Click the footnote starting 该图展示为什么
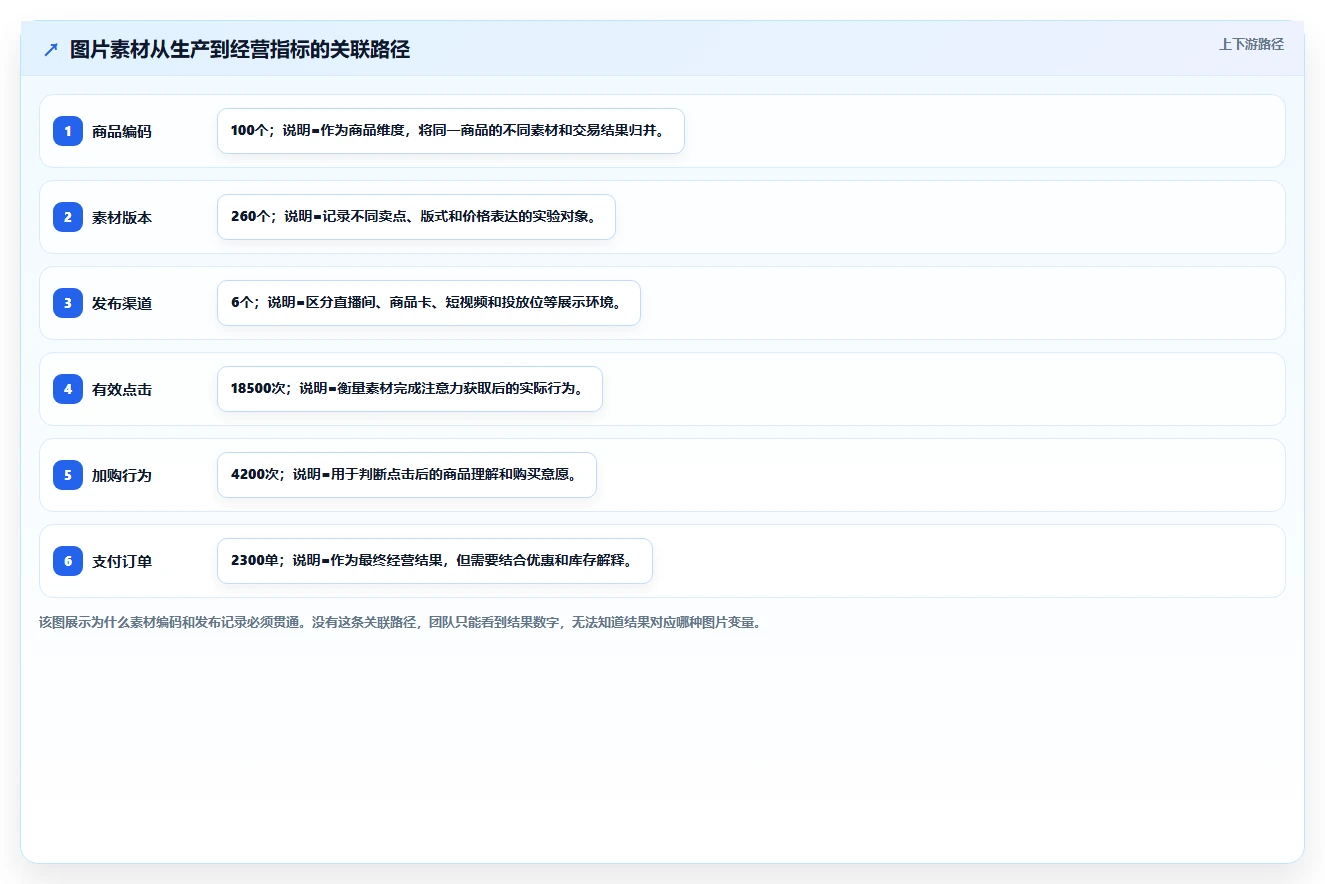The image size is (1325, 884). point(400,622)
